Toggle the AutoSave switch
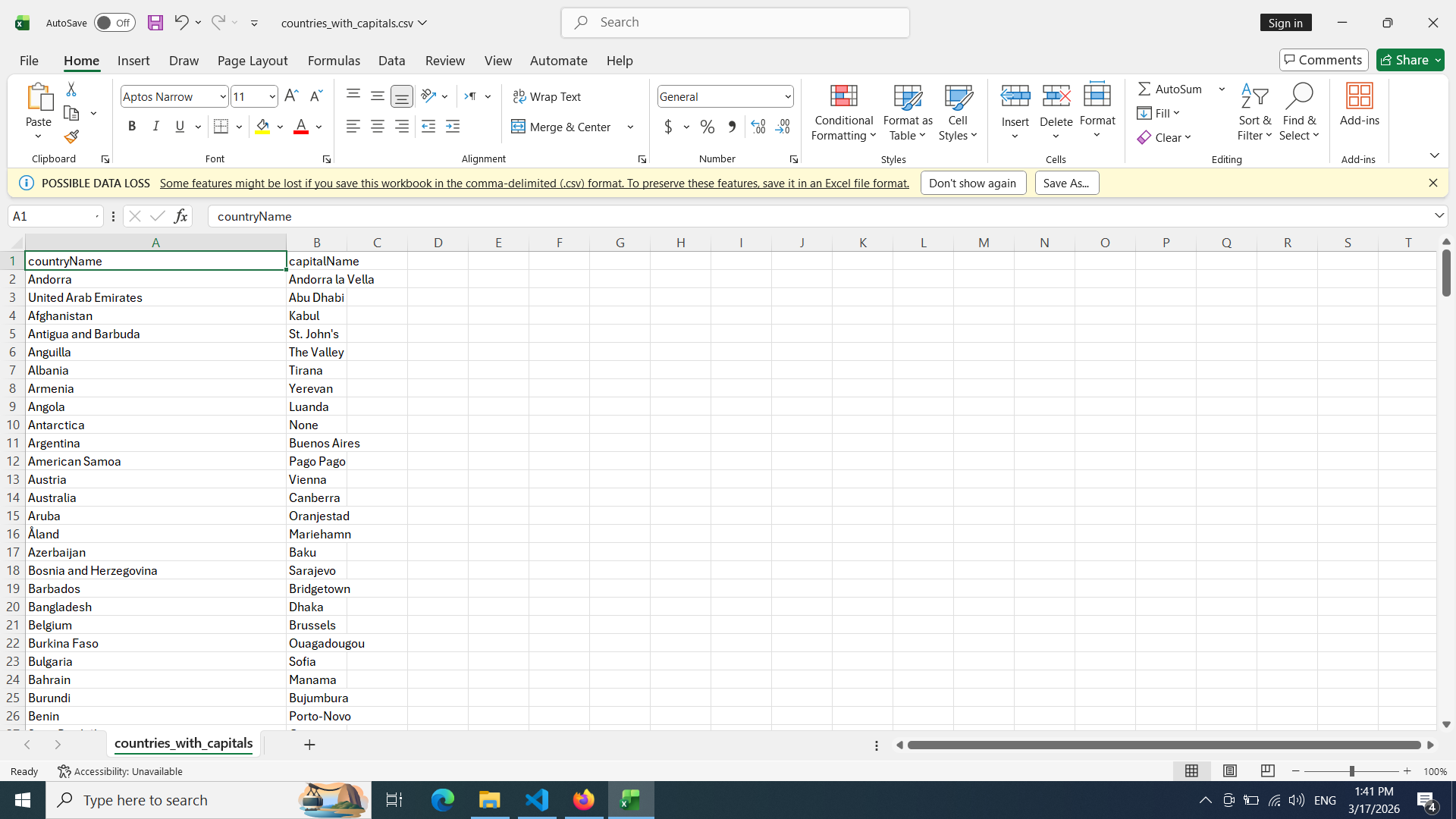This screenshot has width=1456, height=819. pos(115,23)
